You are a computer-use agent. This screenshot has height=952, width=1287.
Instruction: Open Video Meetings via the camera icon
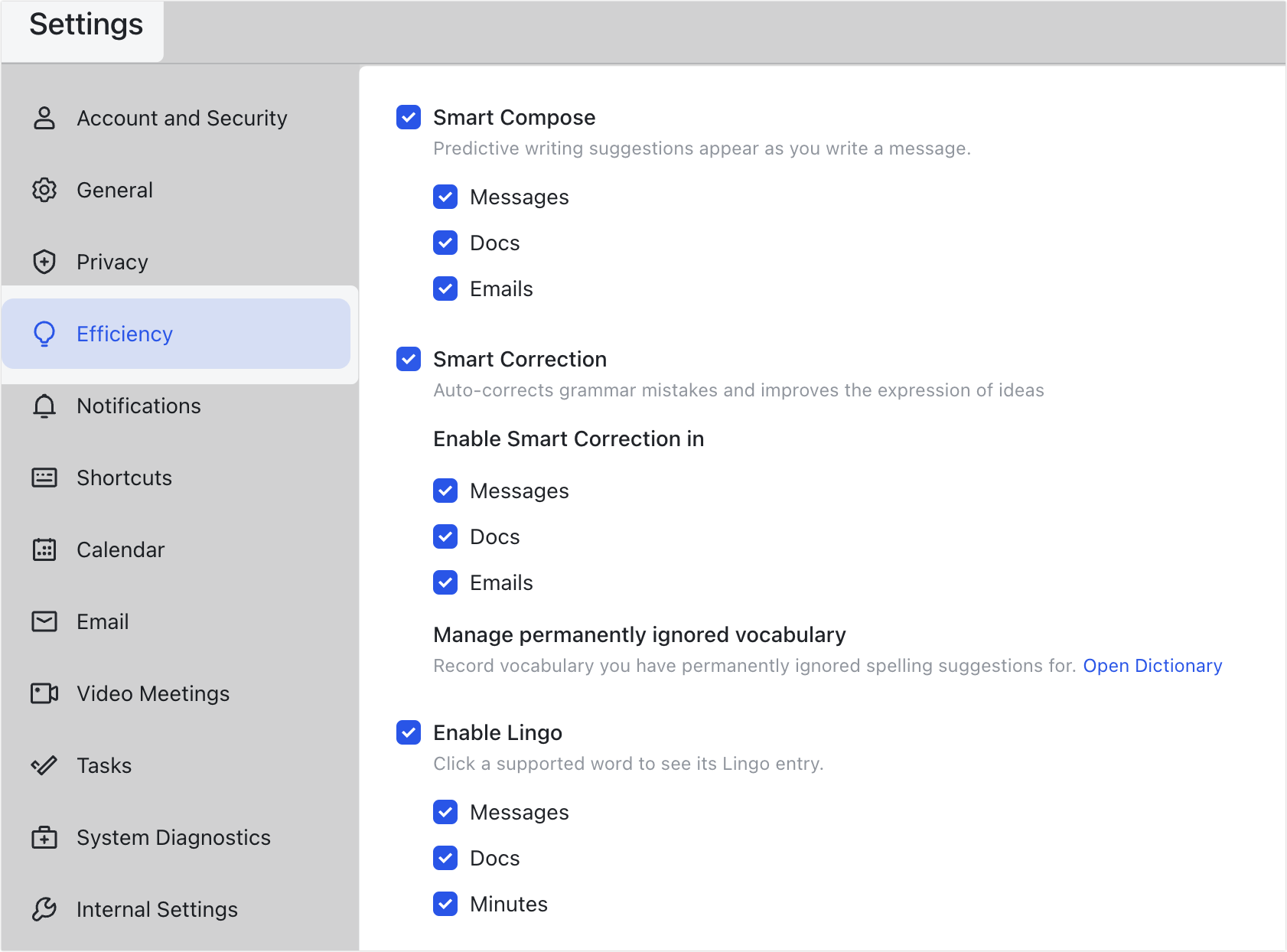[x=44, y=693]
